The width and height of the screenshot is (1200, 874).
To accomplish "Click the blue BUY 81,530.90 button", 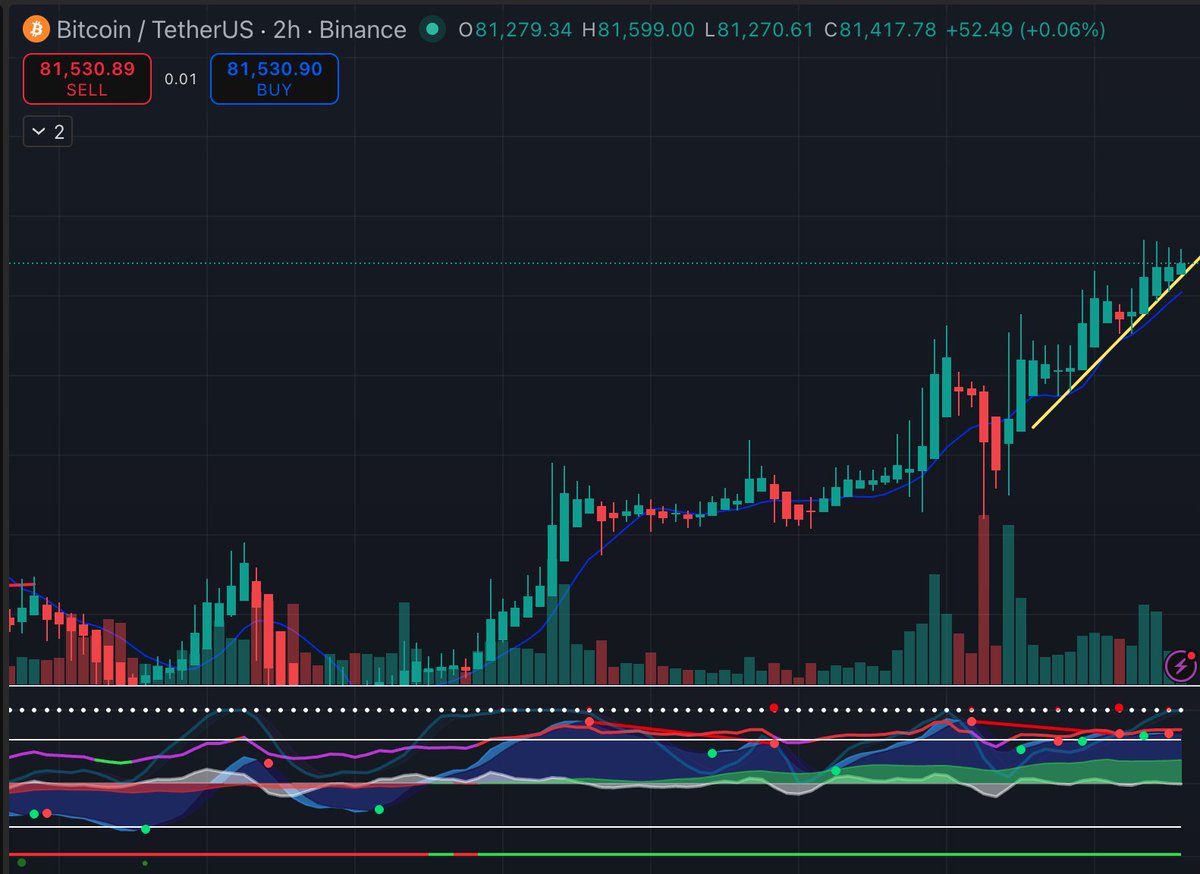I will tap(274, 79).
